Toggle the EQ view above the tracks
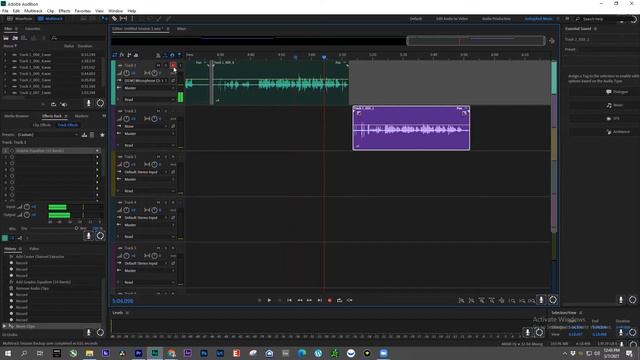 coord(136,55)
